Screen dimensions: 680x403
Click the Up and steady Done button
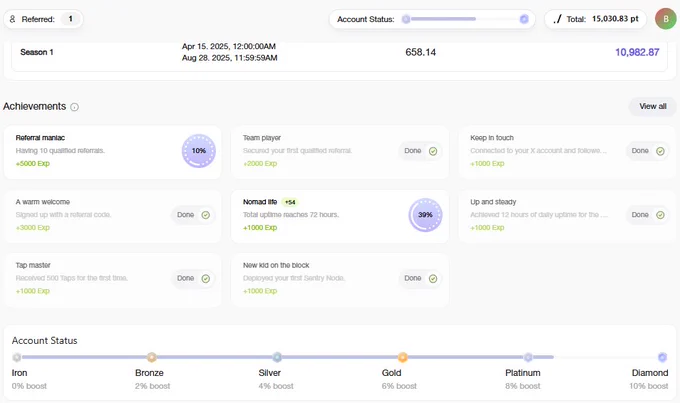[647, 215]
